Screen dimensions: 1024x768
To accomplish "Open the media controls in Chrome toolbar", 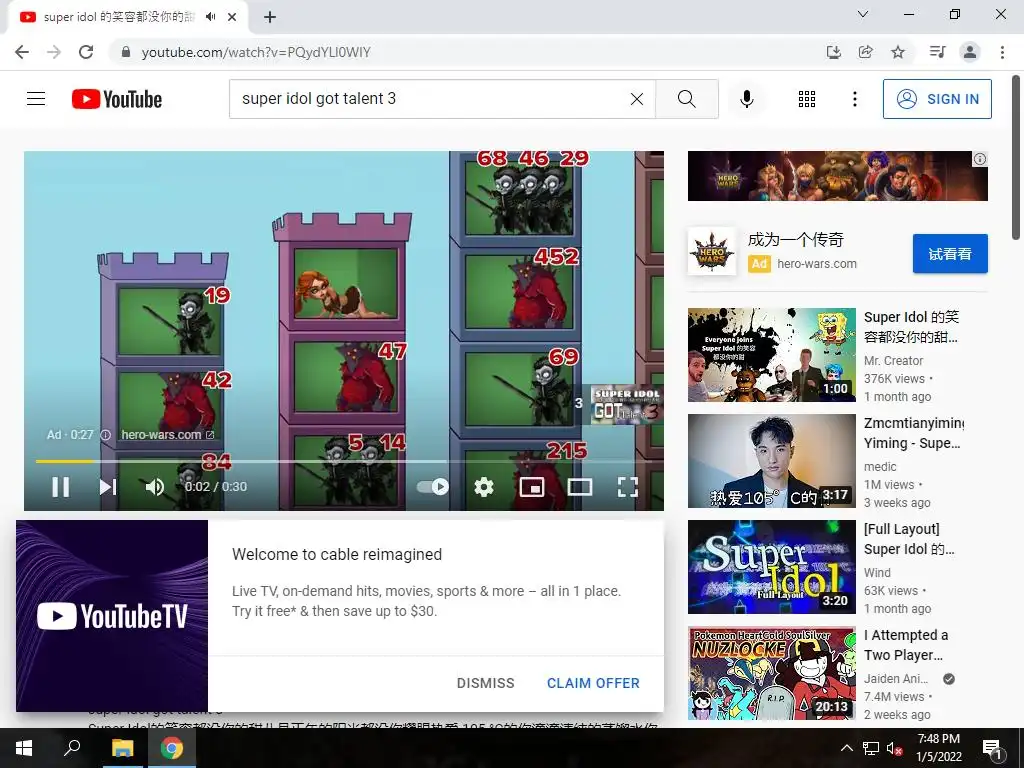I will click(937, 52).
